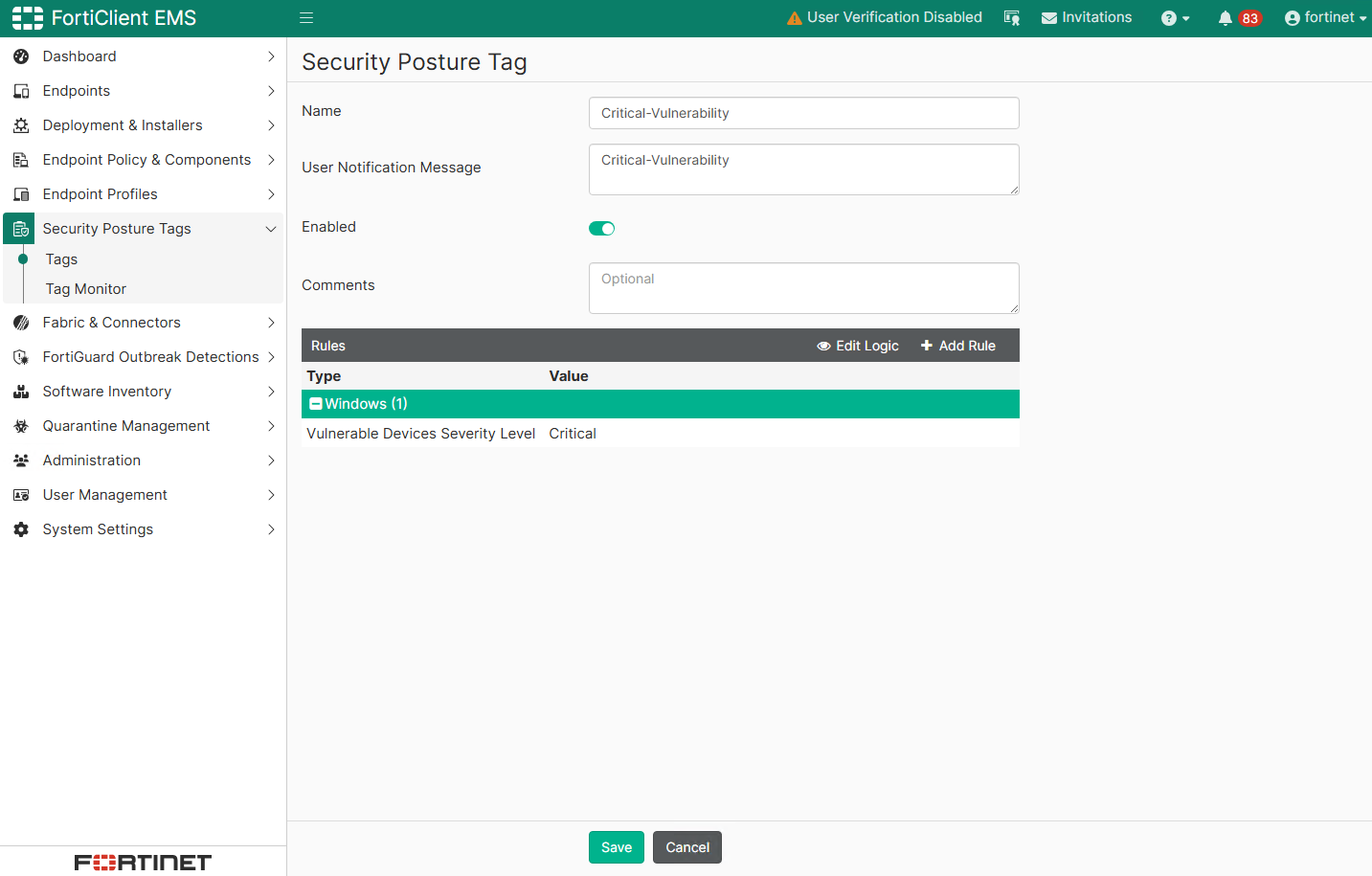Viewport: 1372px width, 876px height.
Task: Click the Add Rule button
Action: [957, 345]
